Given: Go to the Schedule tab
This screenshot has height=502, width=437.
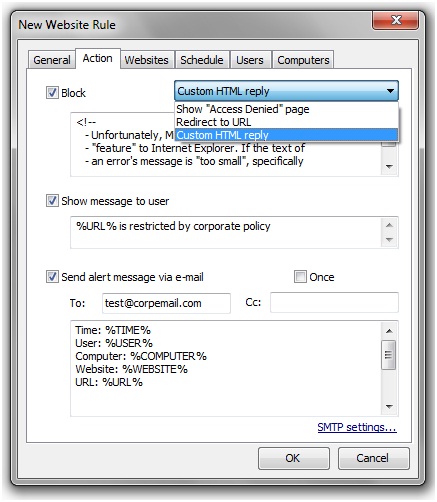Looking at the screenshot, I should click(x=202, y=60).
